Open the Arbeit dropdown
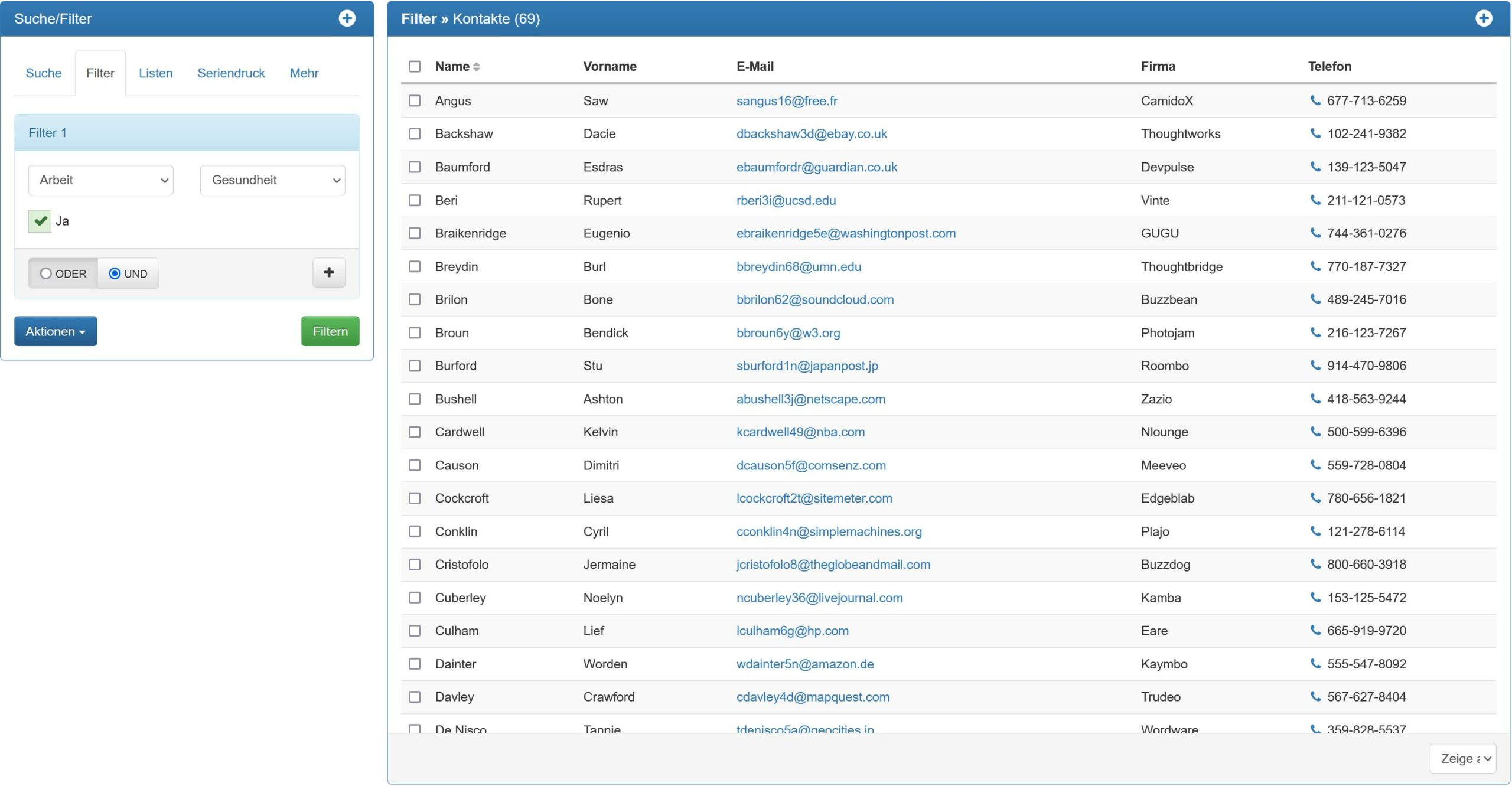1512x786 pixels. [x=101, y=180]
